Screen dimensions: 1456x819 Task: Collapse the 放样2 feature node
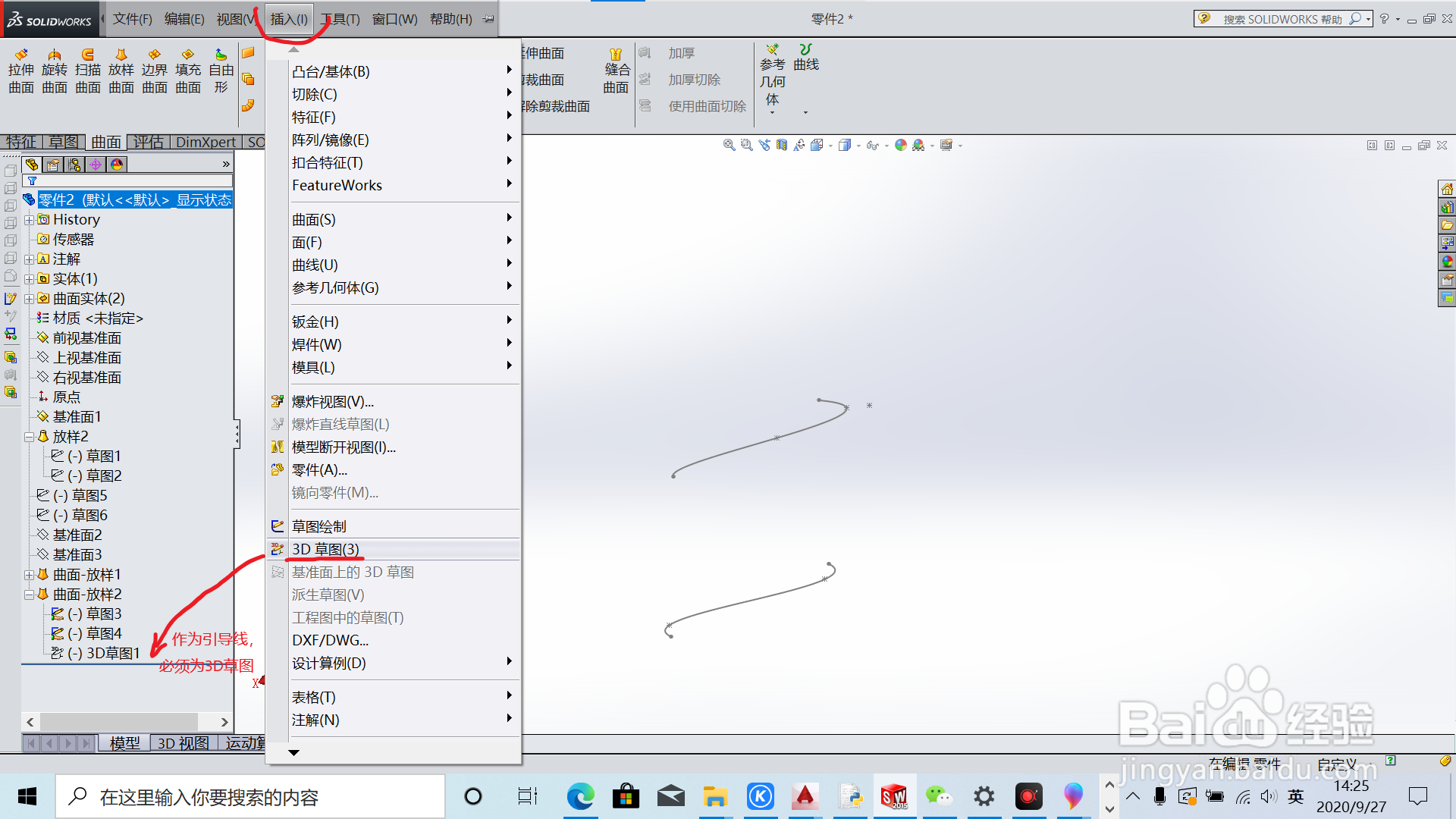[29, 437]
